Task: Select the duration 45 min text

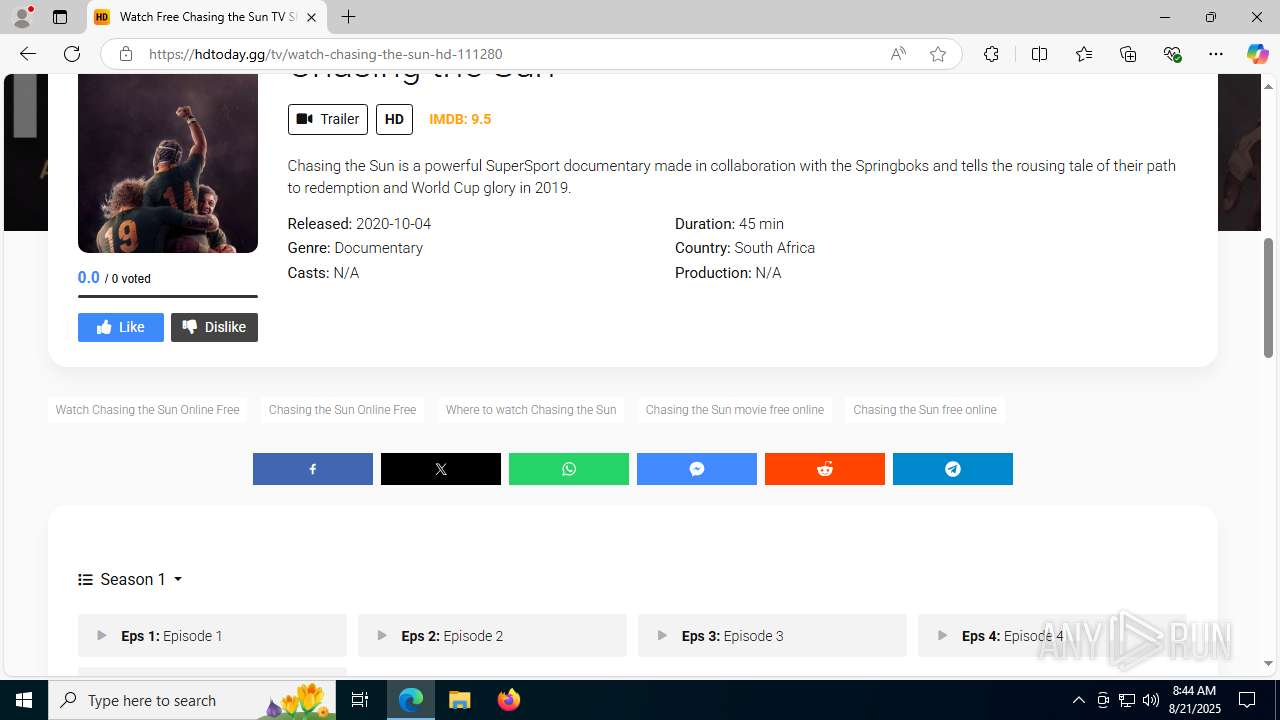Action: (x=761, y=224)
